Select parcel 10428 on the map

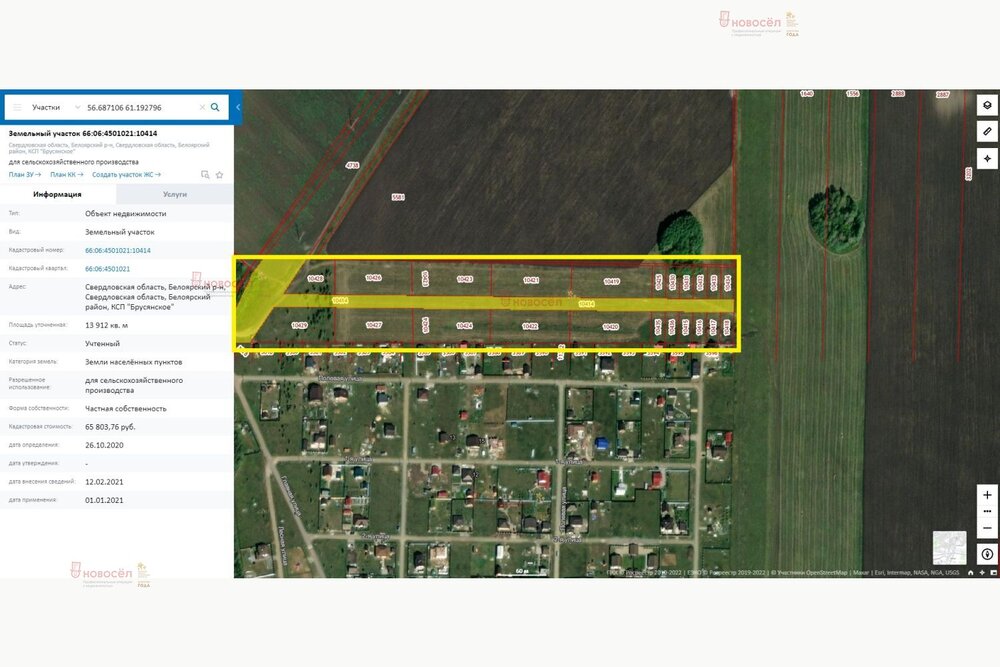(315, 279)
